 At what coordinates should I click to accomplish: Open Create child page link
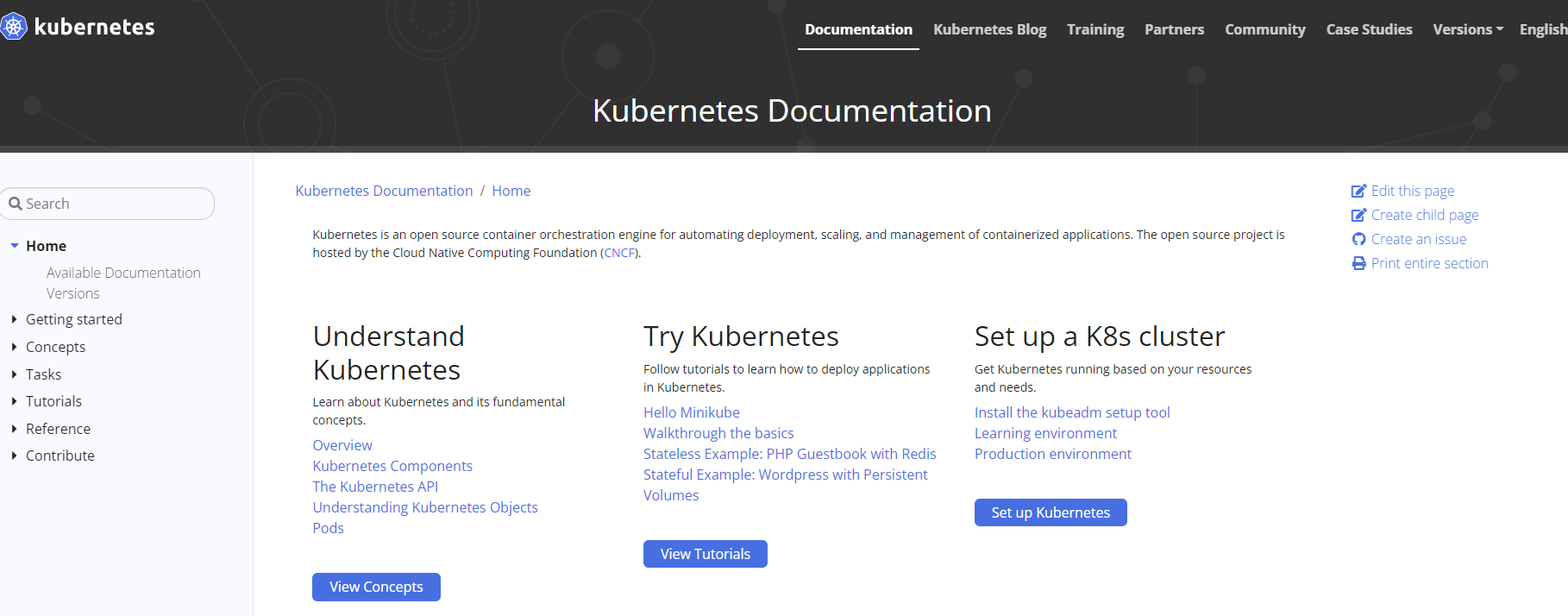(x=1425, y=215)
